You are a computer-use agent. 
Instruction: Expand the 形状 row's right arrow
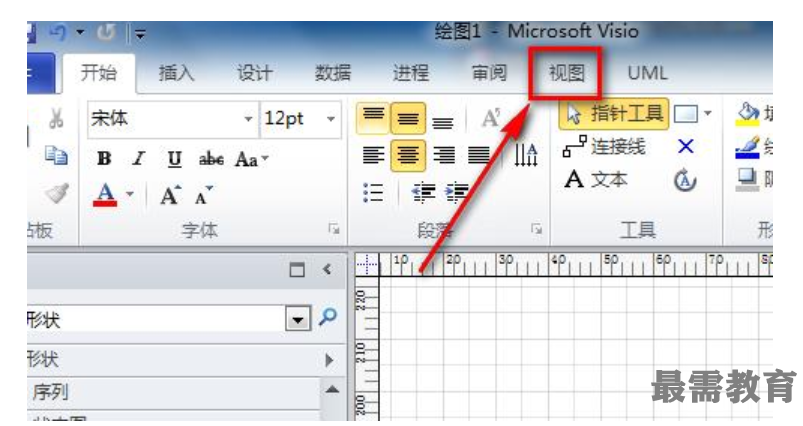pyautogui.click(x=329, y=360)
